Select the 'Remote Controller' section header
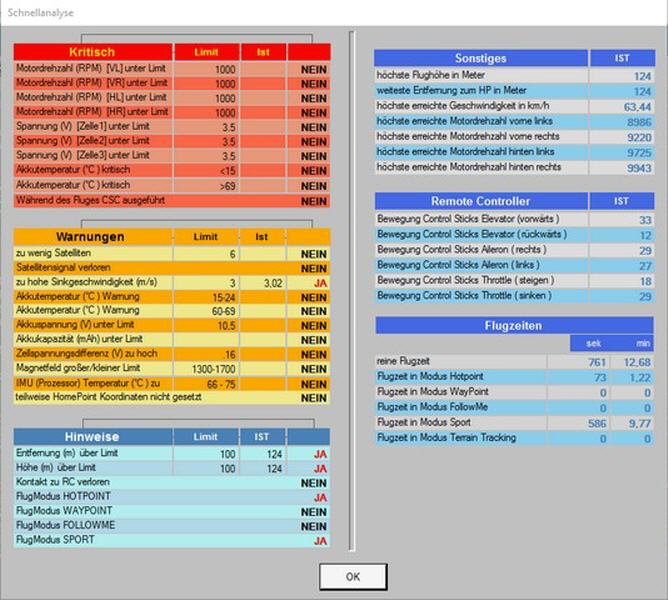 click(x=481, y=201)
